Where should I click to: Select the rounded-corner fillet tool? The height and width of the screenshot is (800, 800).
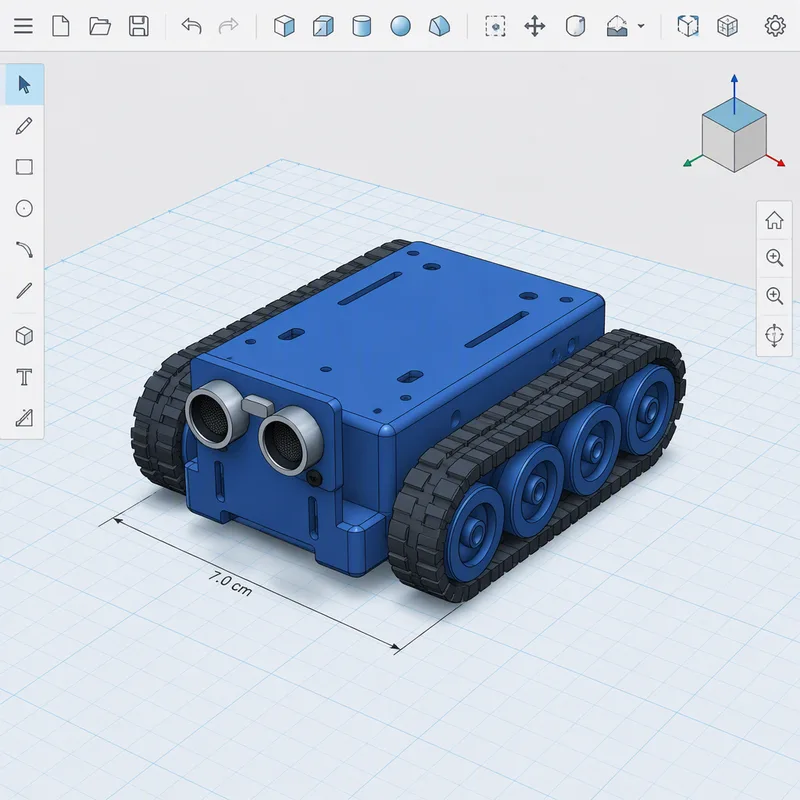point(576,26)
